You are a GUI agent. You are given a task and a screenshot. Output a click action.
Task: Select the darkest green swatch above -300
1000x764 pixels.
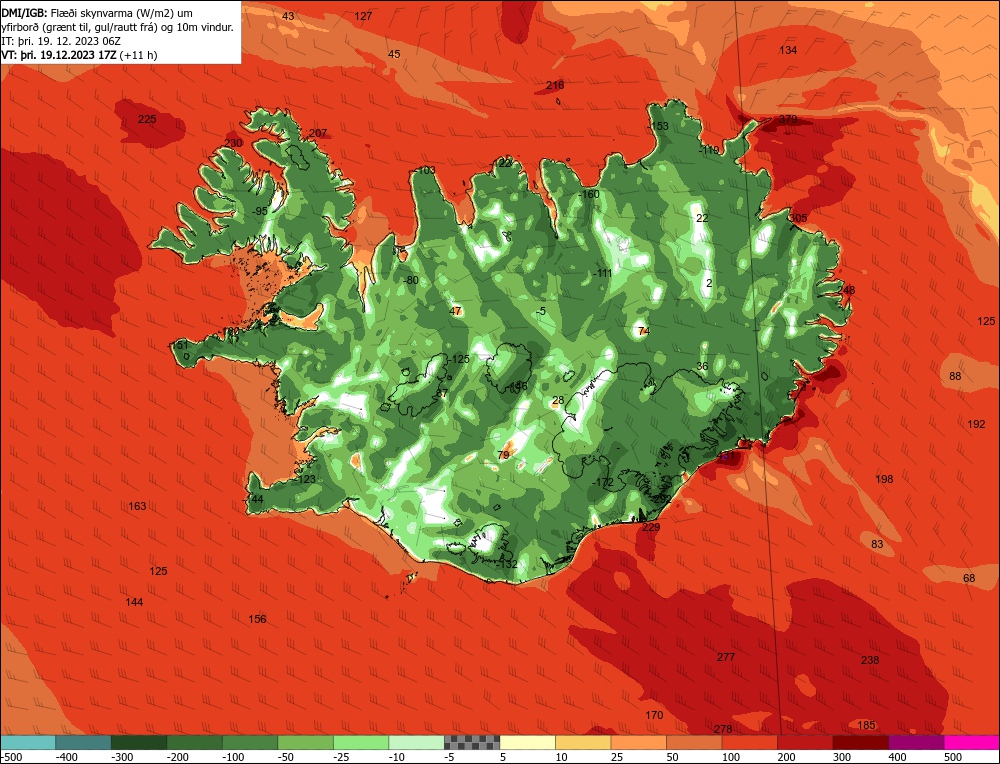[139, 742]
